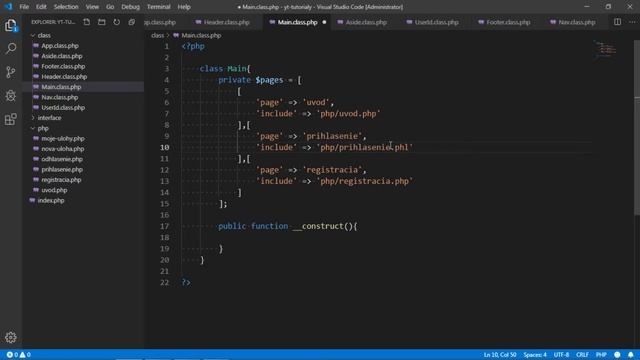
Task: Place cursor on '__construct' function name
Action: tap(318, 226)
